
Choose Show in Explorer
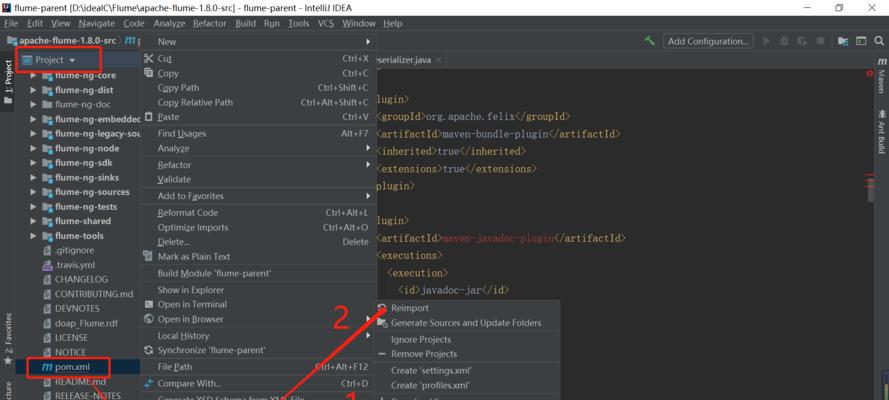click(x=258, y=290)
